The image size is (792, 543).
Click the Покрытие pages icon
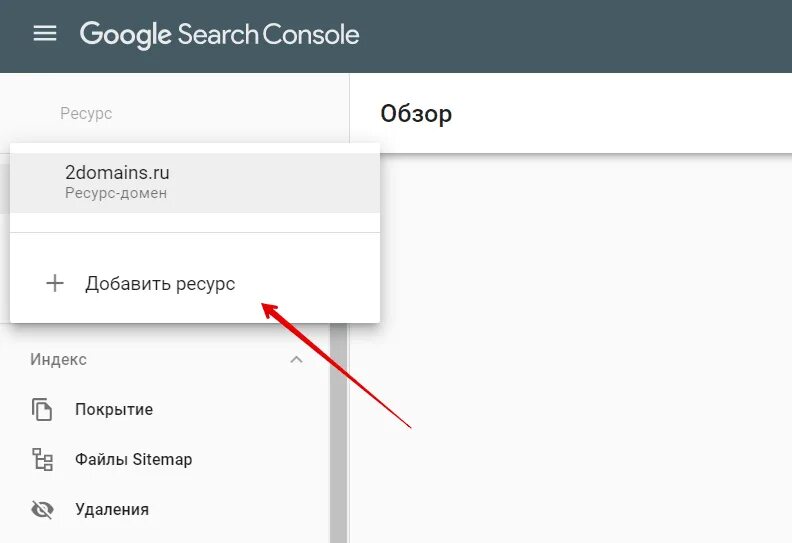coord(42,409)
